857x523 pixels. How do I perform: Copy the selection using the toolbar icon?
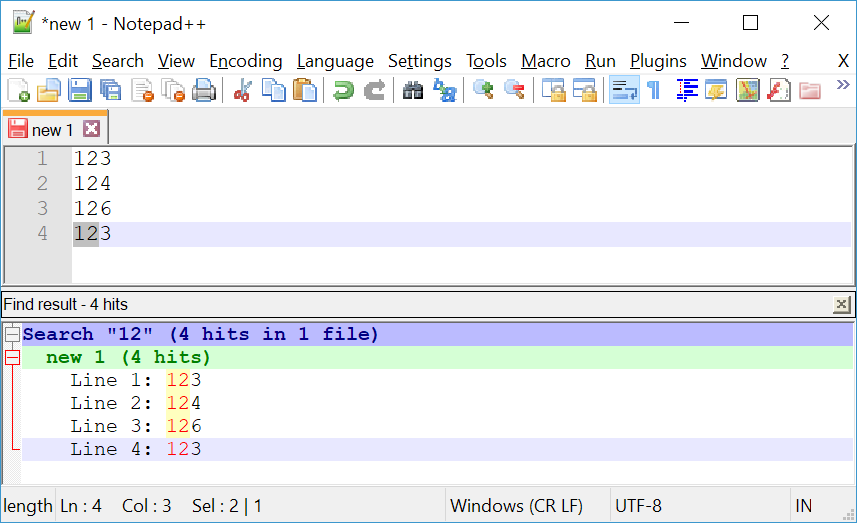click(x=273, y=90)
